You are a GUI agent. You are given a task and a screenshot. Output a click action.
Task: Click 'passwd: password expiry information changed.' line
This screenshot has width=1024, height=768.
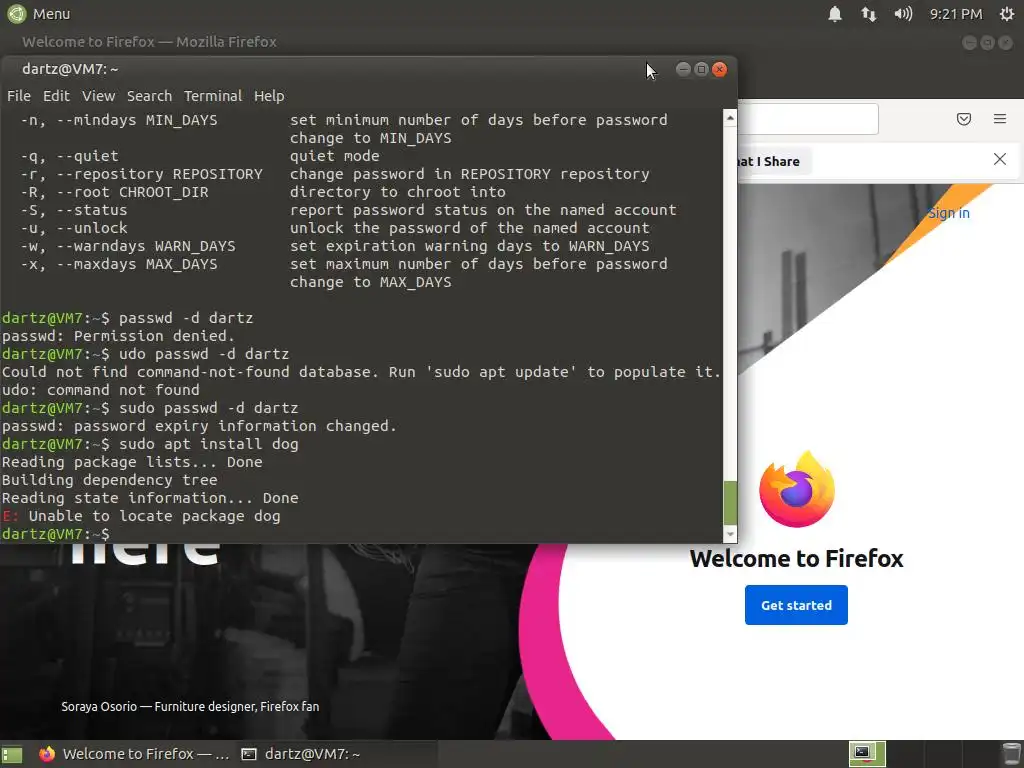(x=199, y=426)
